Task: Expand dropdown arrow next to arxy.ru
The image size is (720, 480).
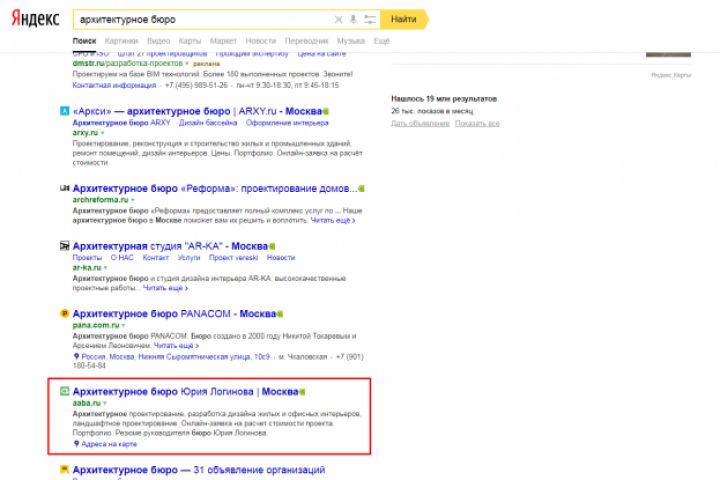Action: (102, 133)
